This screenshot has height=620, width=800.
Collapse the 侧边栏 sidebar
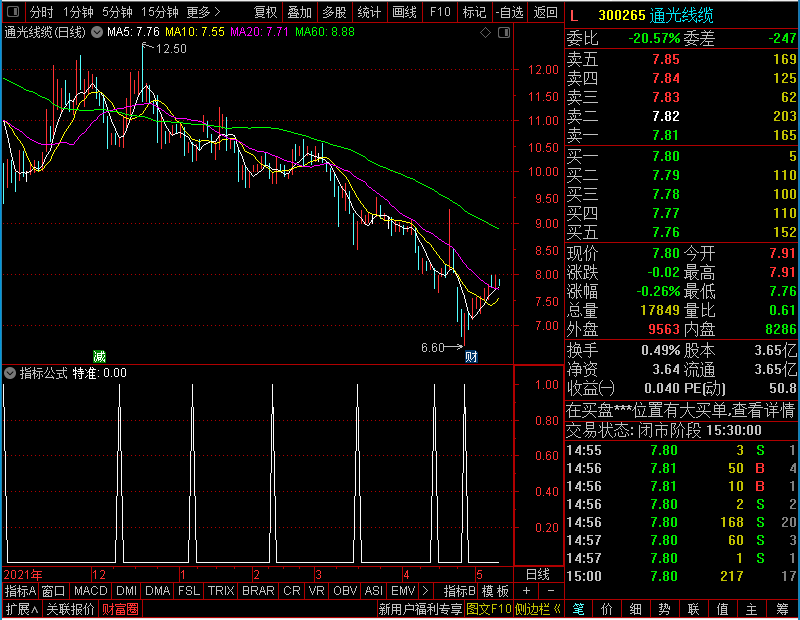(538, 609)
